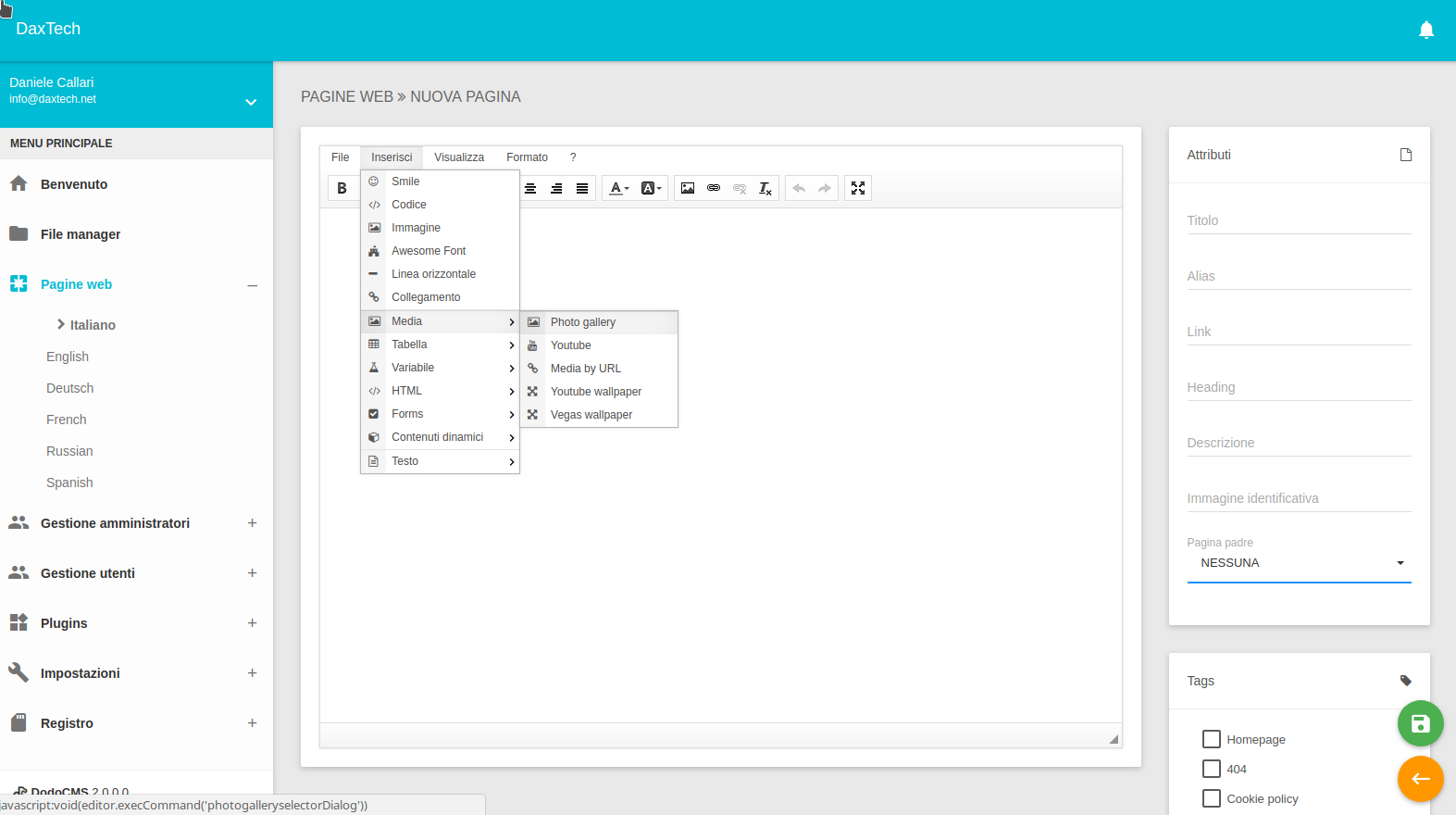The width and height of the screenshot is (1456, 815).
Task: Tick the Cookie policy tag checkbox
Action: point(1211,798)
